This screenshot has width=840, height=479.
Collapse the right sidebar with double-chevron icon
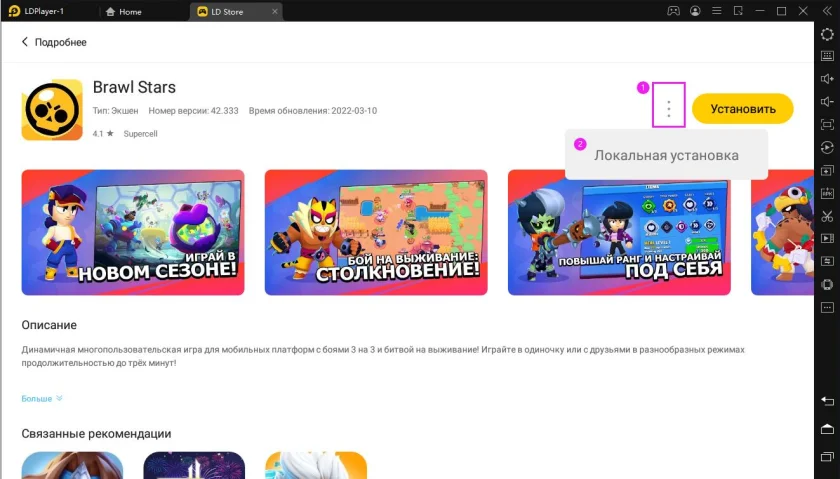827,11
